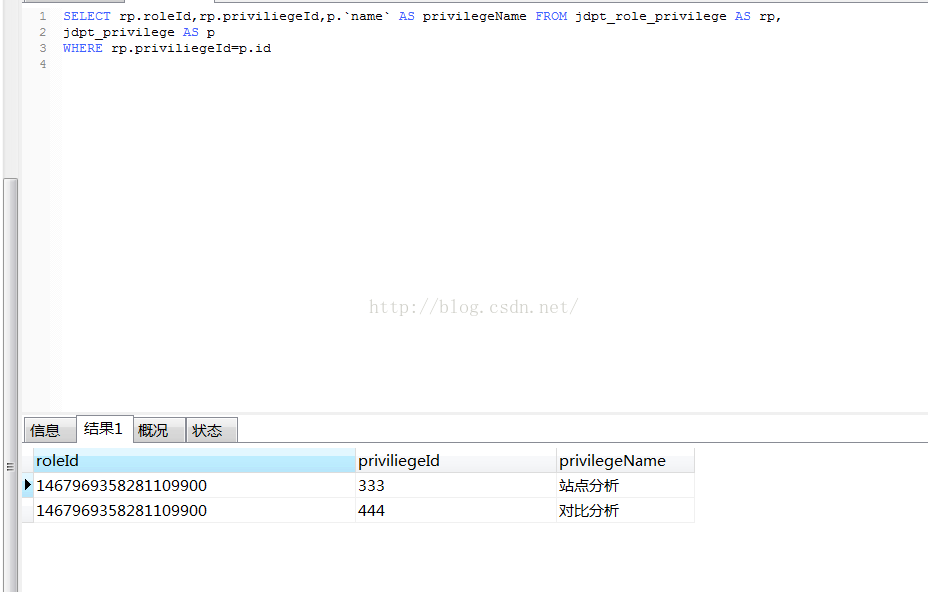The height and width of the screenshot is (592, 928).
Task: Click priviliegeId column header
Action: (456, 461)
